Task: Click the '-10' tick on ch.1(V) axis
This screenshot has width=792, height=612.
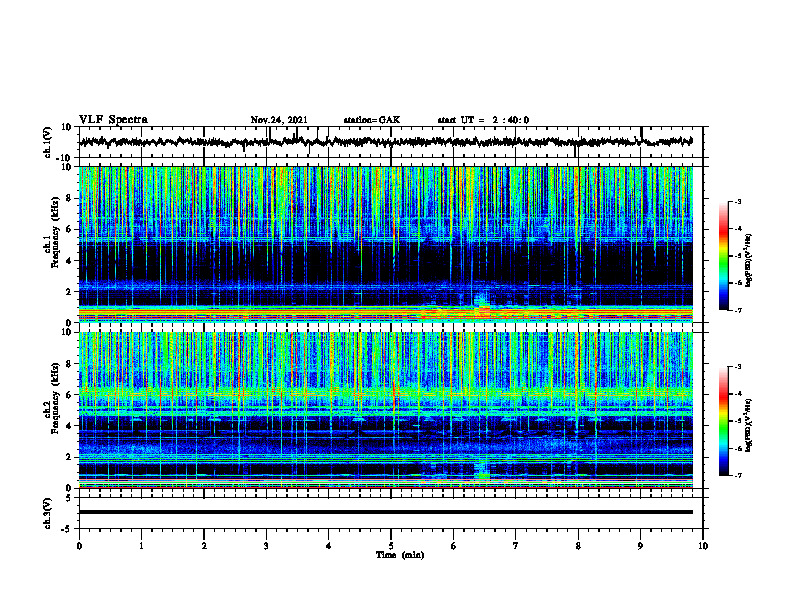Action: point(65,158)
